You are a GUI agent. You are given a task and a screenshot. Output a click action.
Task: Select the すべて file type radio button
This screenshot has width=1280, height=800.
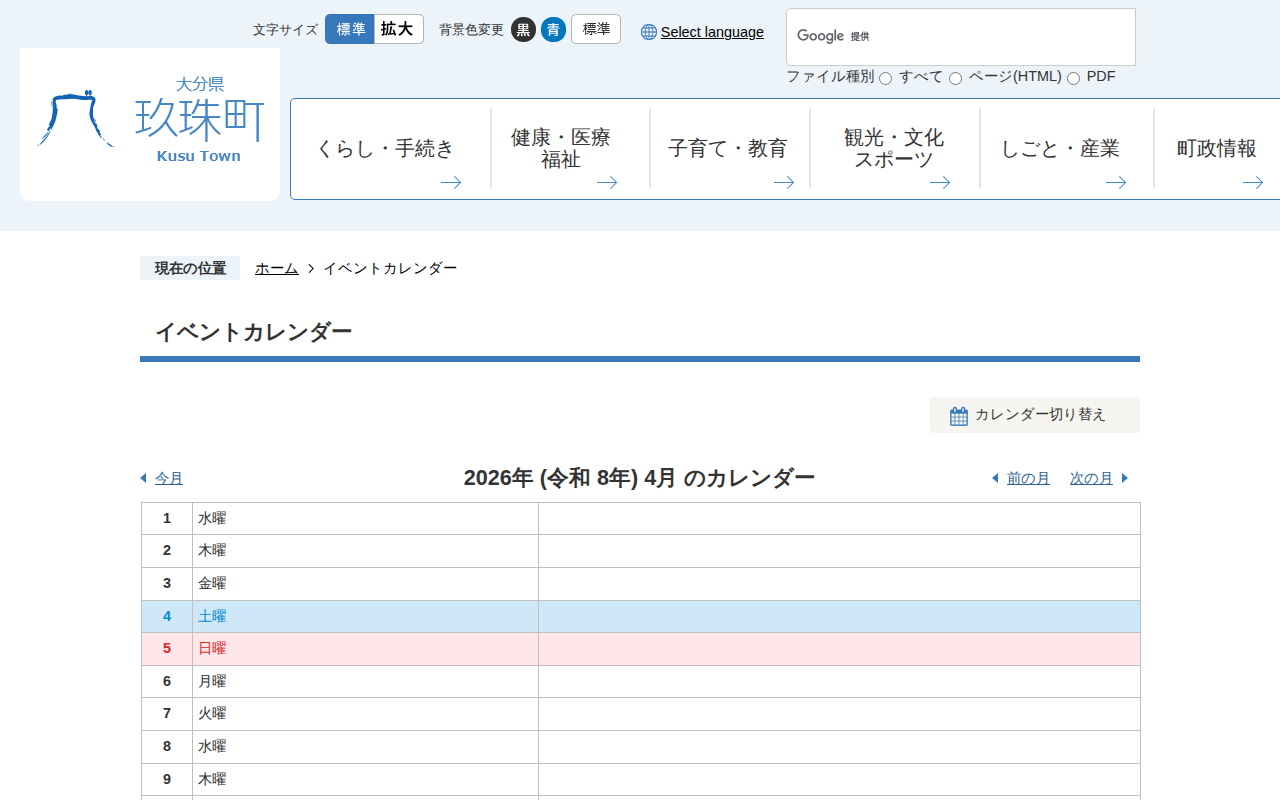[x=885, y=78]
